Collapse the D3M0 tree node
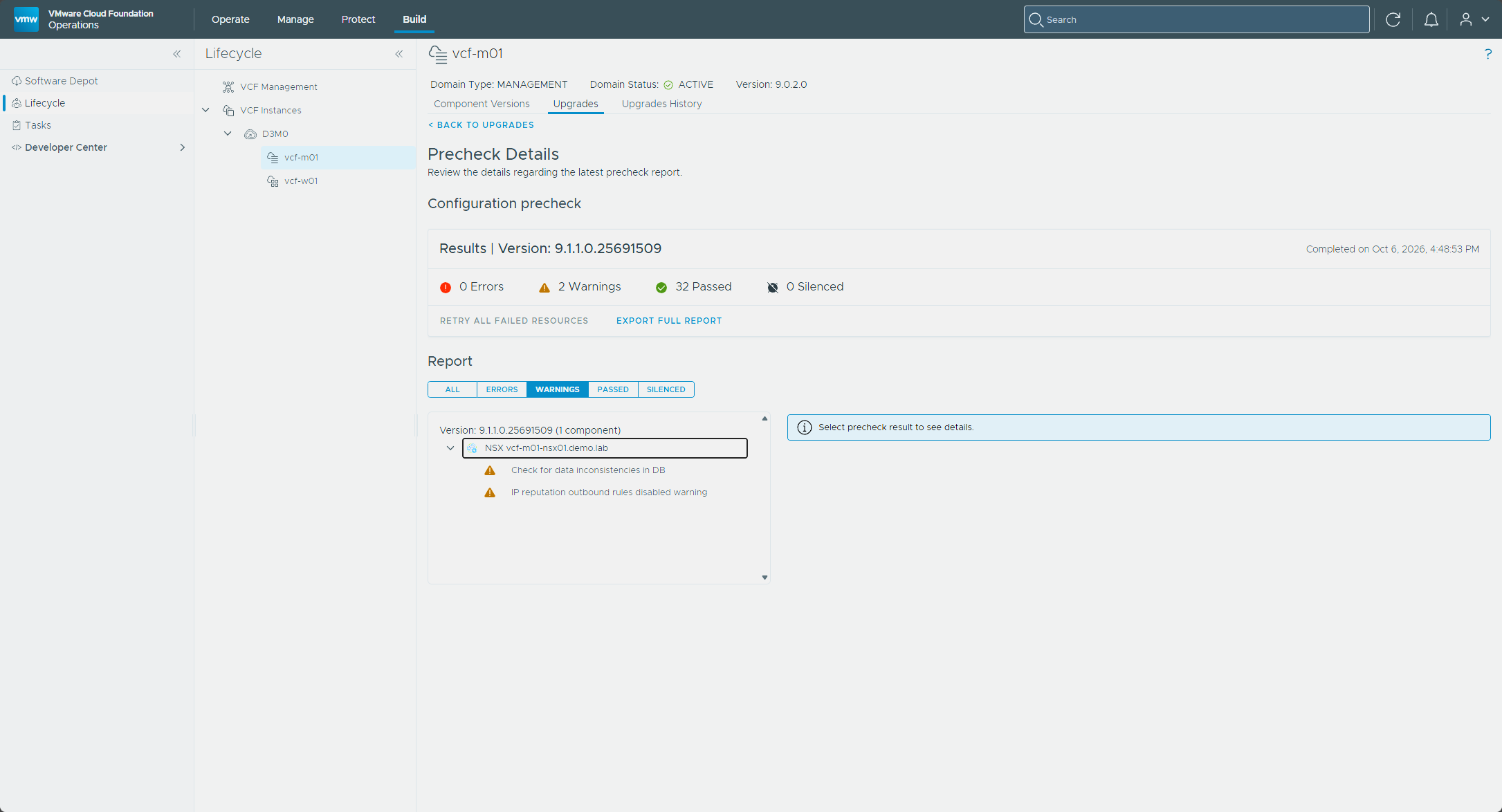 coord(228,133)
